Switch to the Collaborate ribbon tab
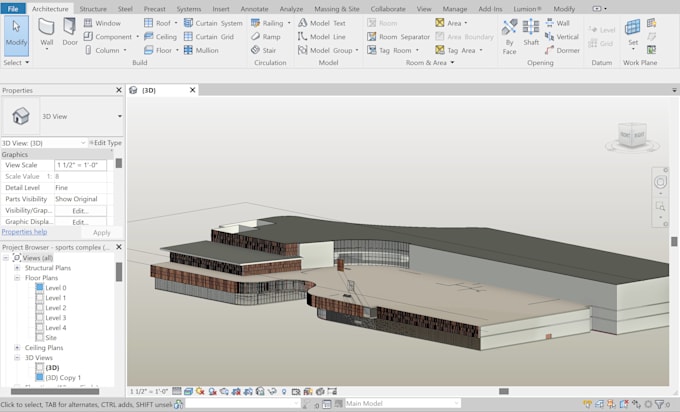 click(388, 9)
